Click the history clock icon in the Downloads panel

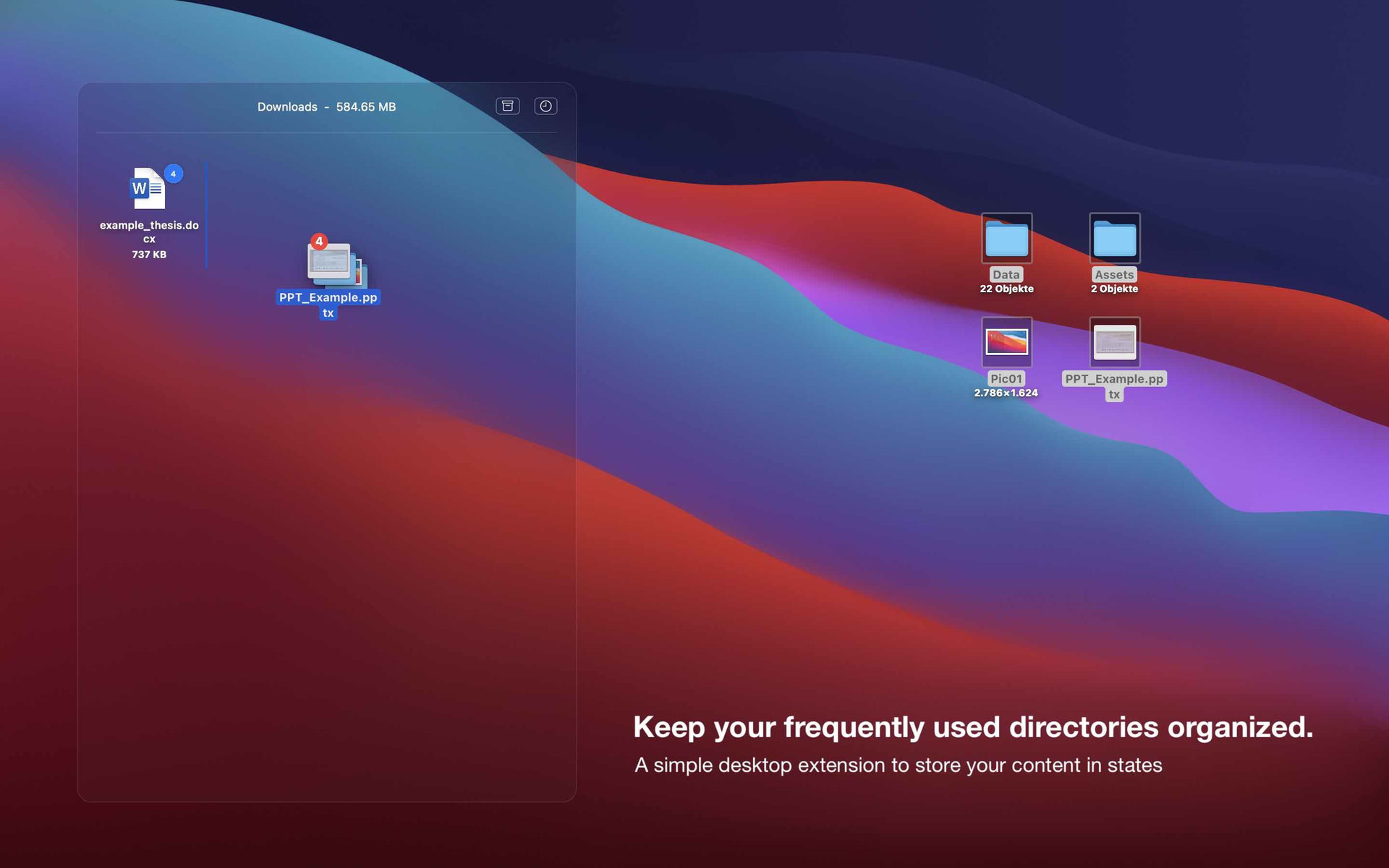[546, 106]
